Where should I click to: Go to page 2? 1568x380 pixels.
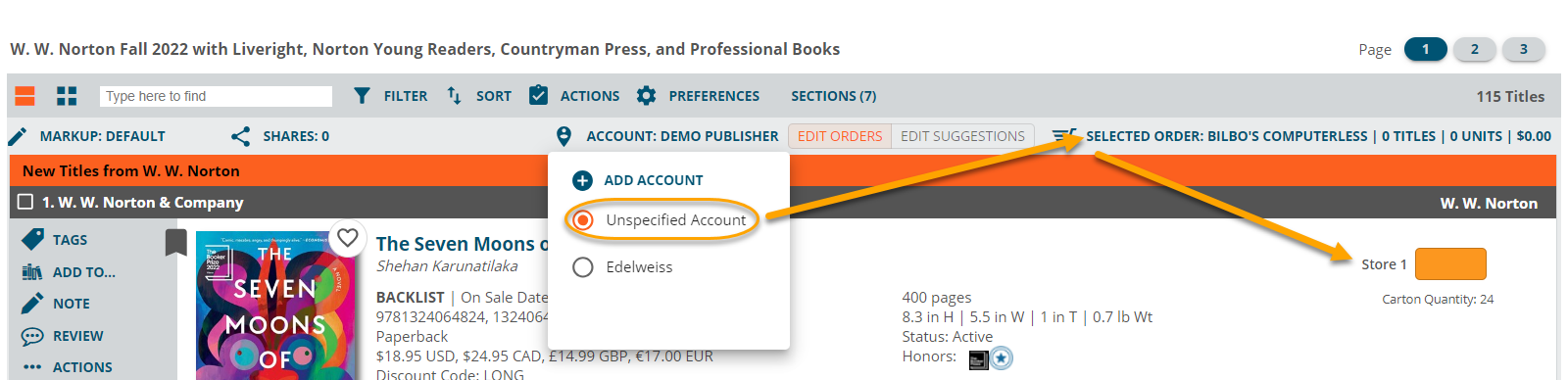1475,49
